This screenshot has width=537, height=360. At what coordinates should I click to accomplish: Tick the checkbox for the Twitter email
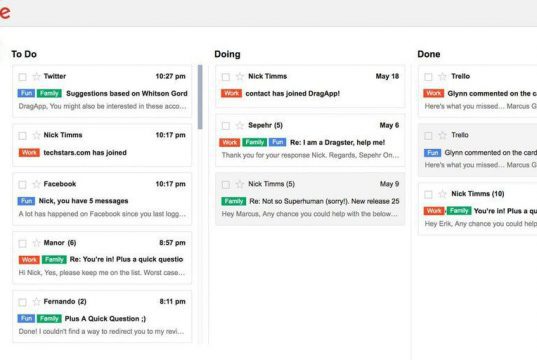(x=22, y=77)
